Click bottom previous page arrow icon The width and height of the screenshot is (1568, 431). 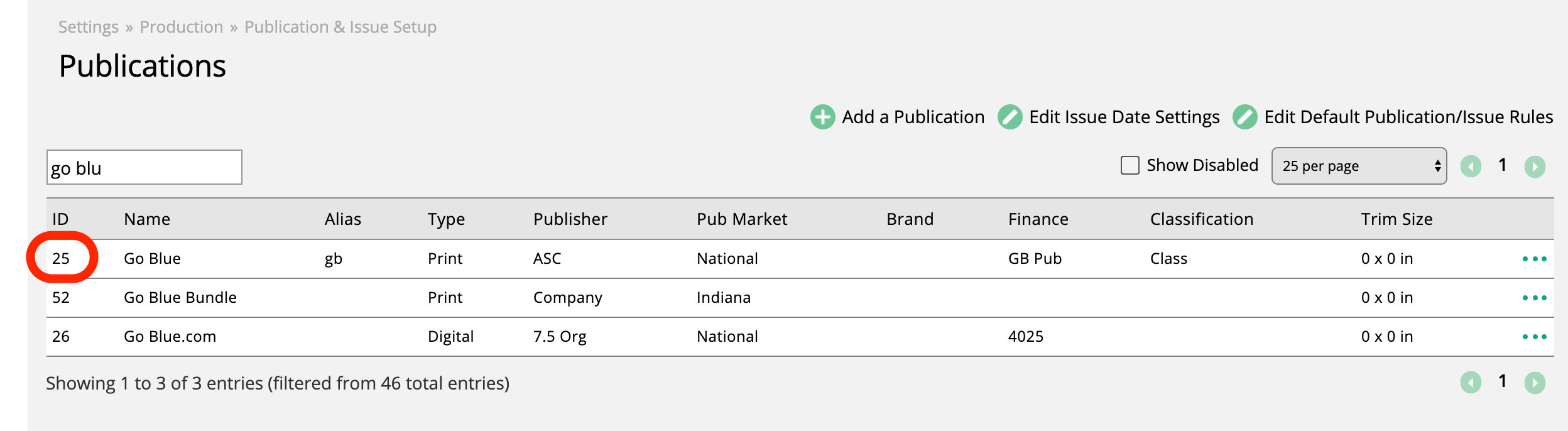click(1471, 383)
